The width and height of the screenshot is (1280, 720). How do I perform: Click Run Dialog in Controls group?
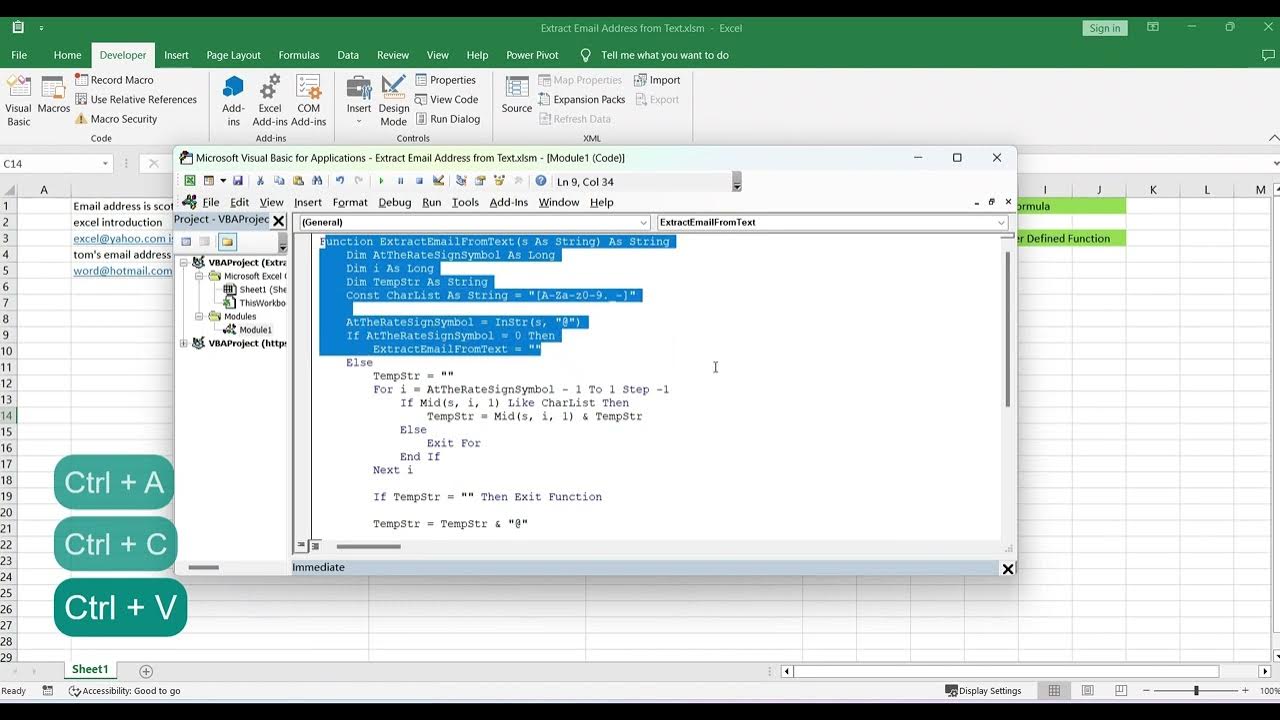[447, 119]
